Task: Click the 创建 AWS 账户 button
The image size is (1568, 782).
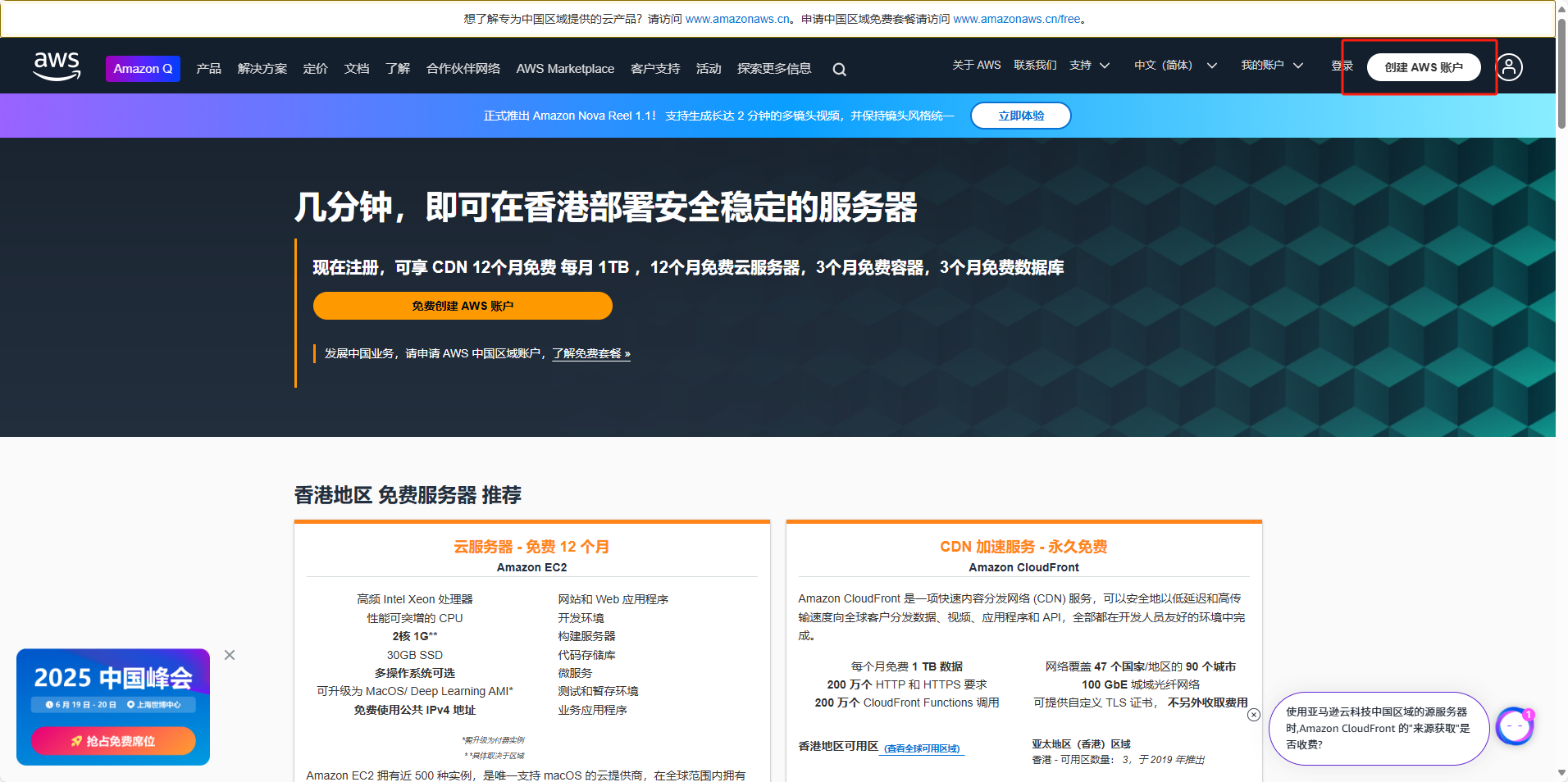Action: coord(1423,67)
